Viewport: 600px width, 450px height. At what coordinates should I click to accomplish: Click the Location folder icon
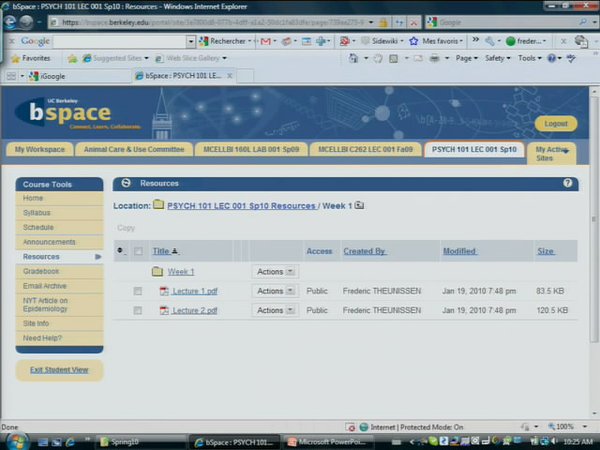158,204
